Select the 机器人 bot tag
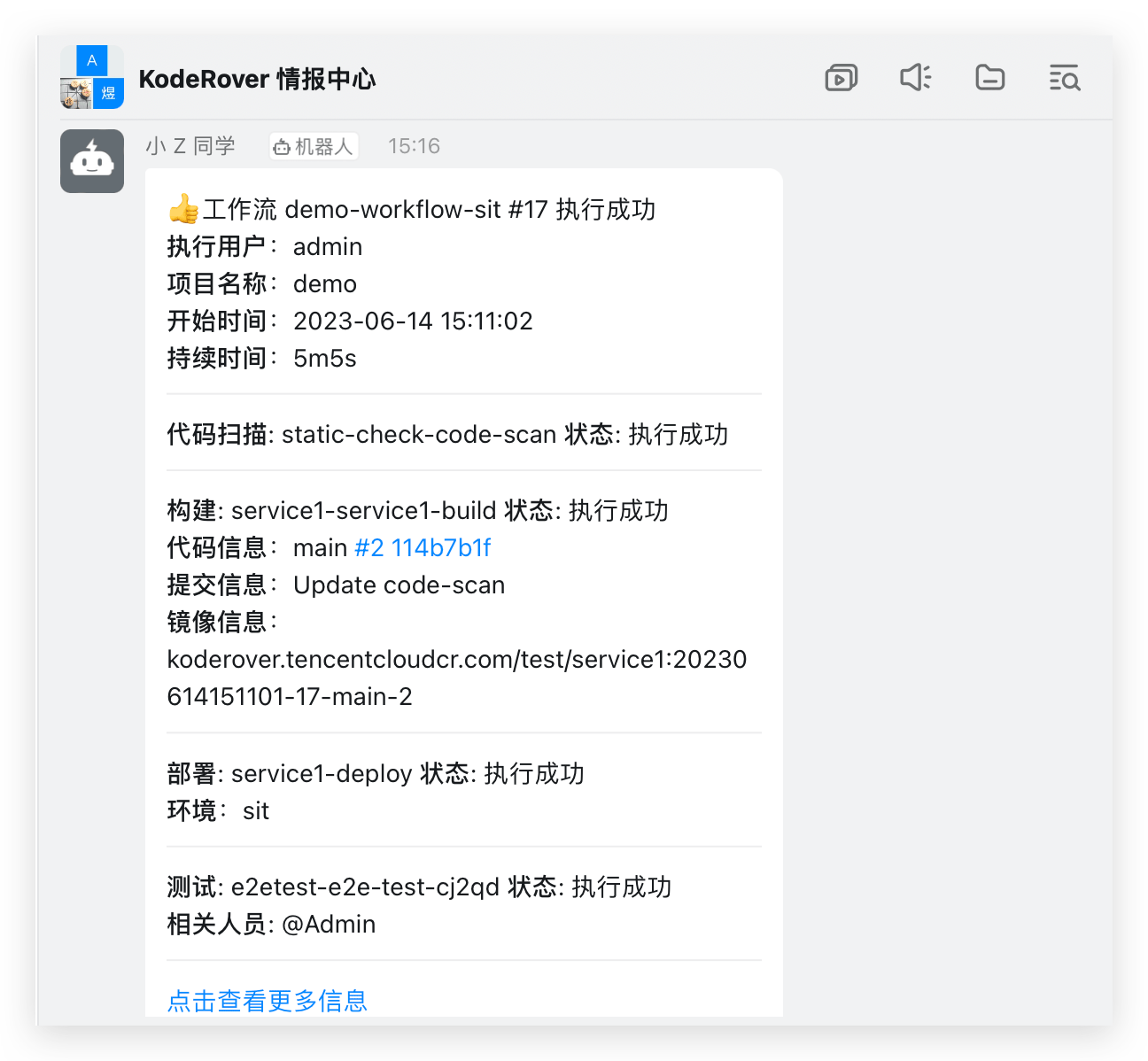This screenshot has height=1061, width=1148. coord(314,146)
